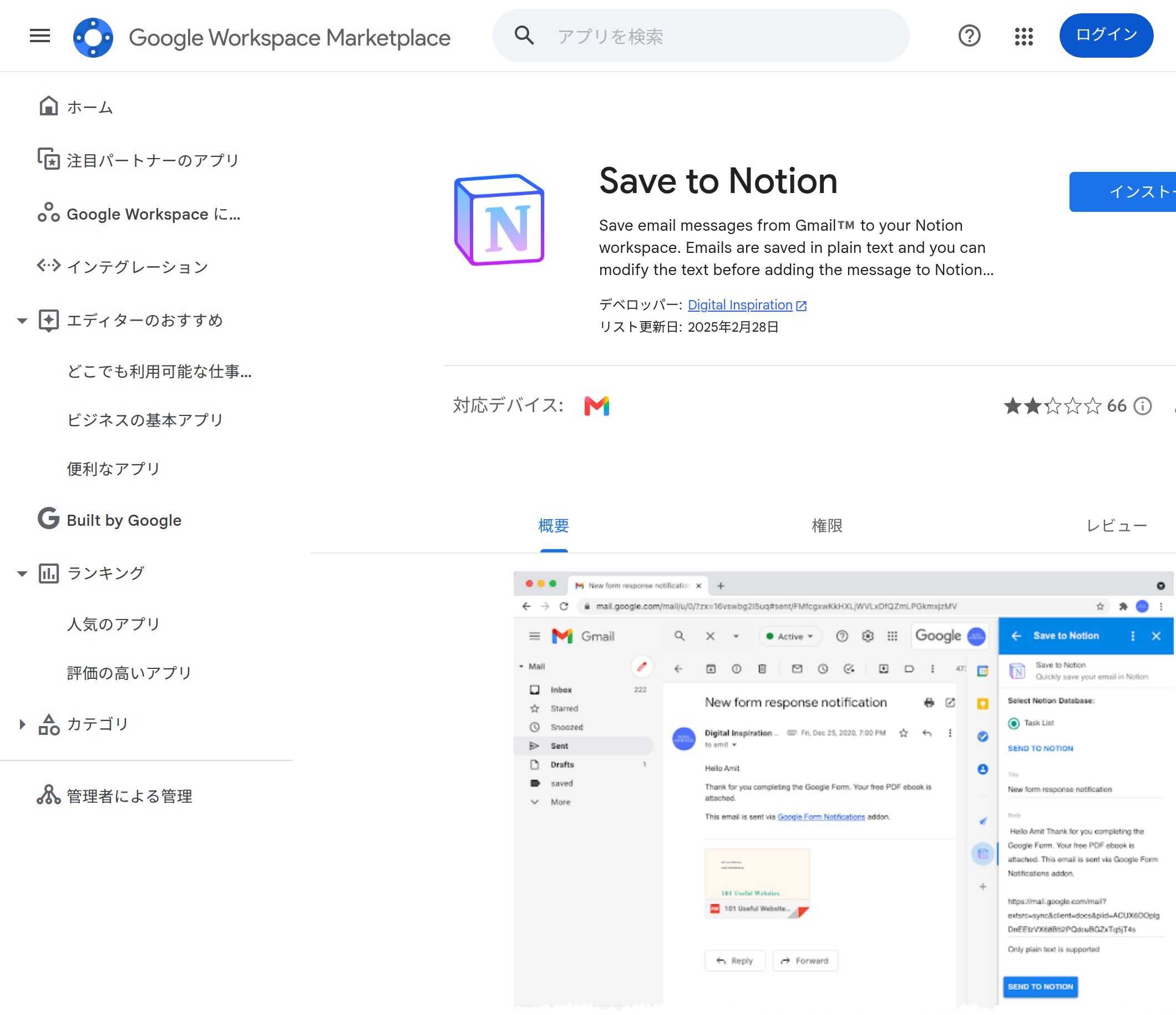Open どこでも利用可能な仕事... item
1176x1015 pixels.
[159, 371]
